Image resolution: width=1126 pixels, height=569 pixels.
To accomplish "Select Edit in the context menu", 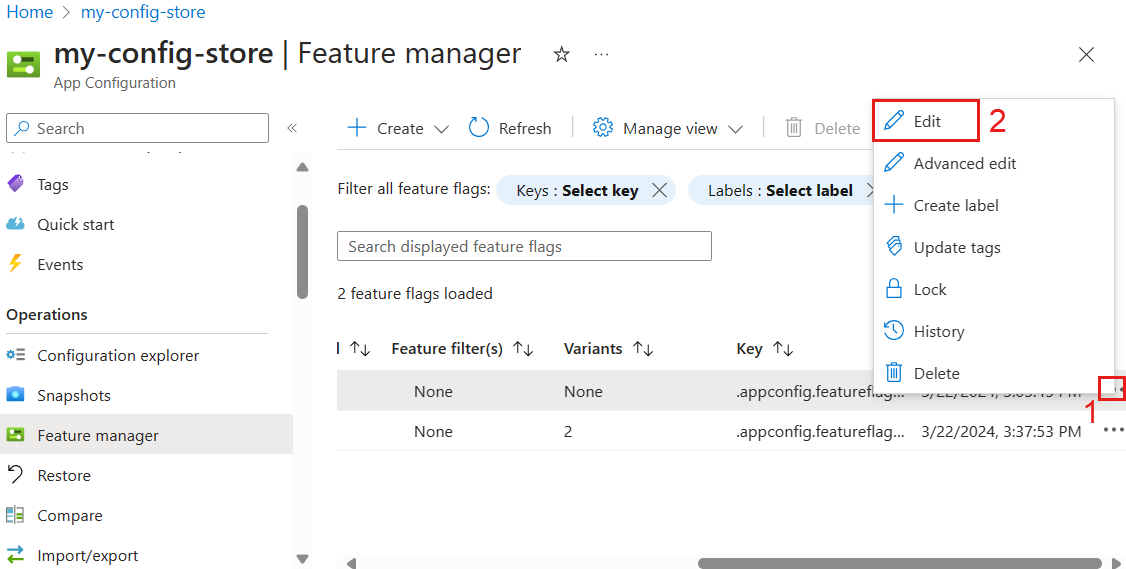I will [x=926, y=121].
